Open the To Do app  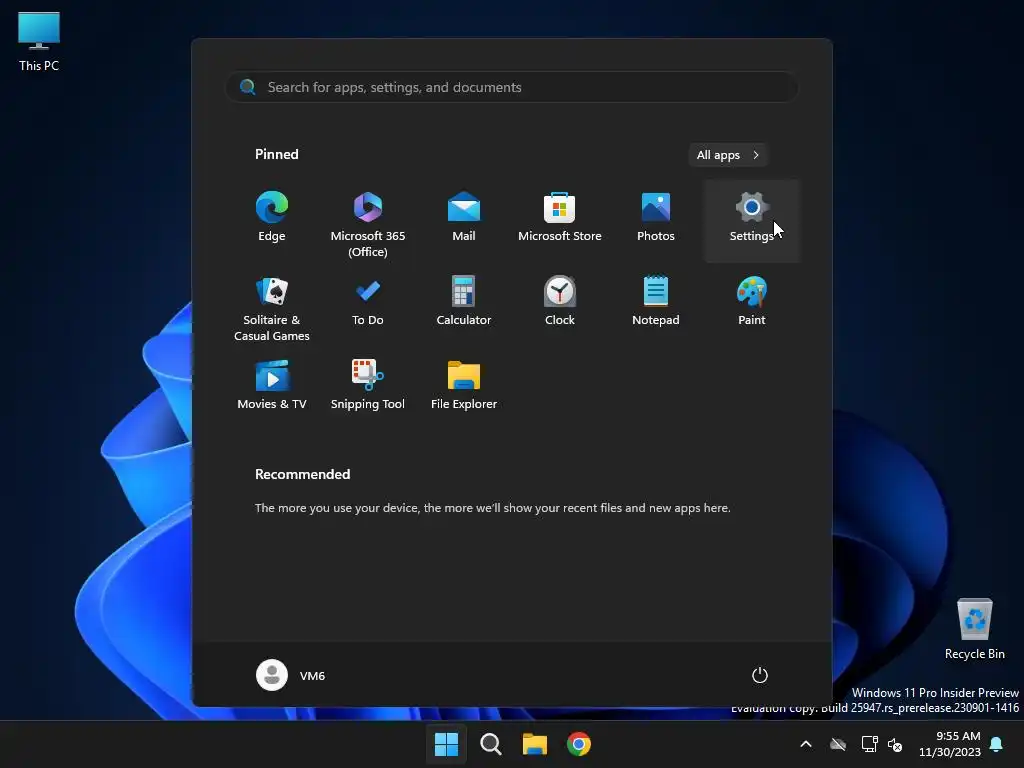(368, 302)
